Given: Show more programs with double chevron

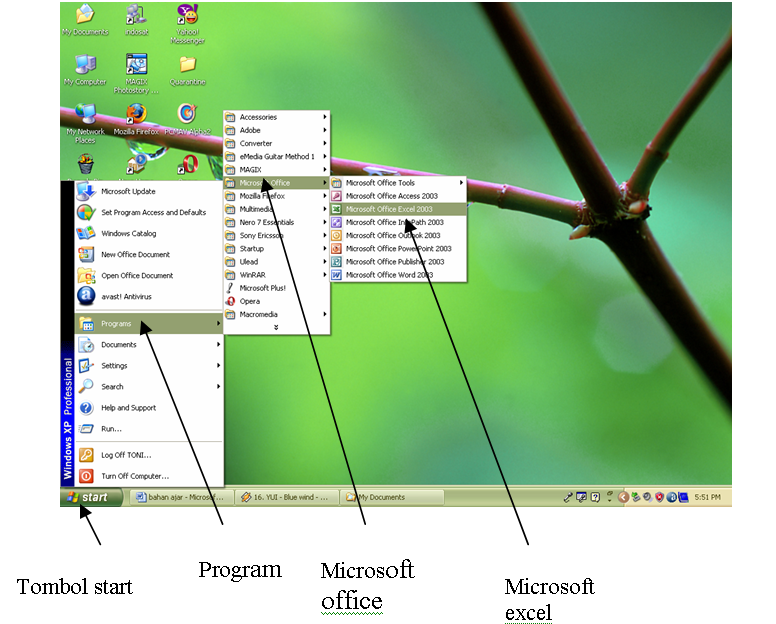Looking at the screenshot, I should [x=276, y=327].
